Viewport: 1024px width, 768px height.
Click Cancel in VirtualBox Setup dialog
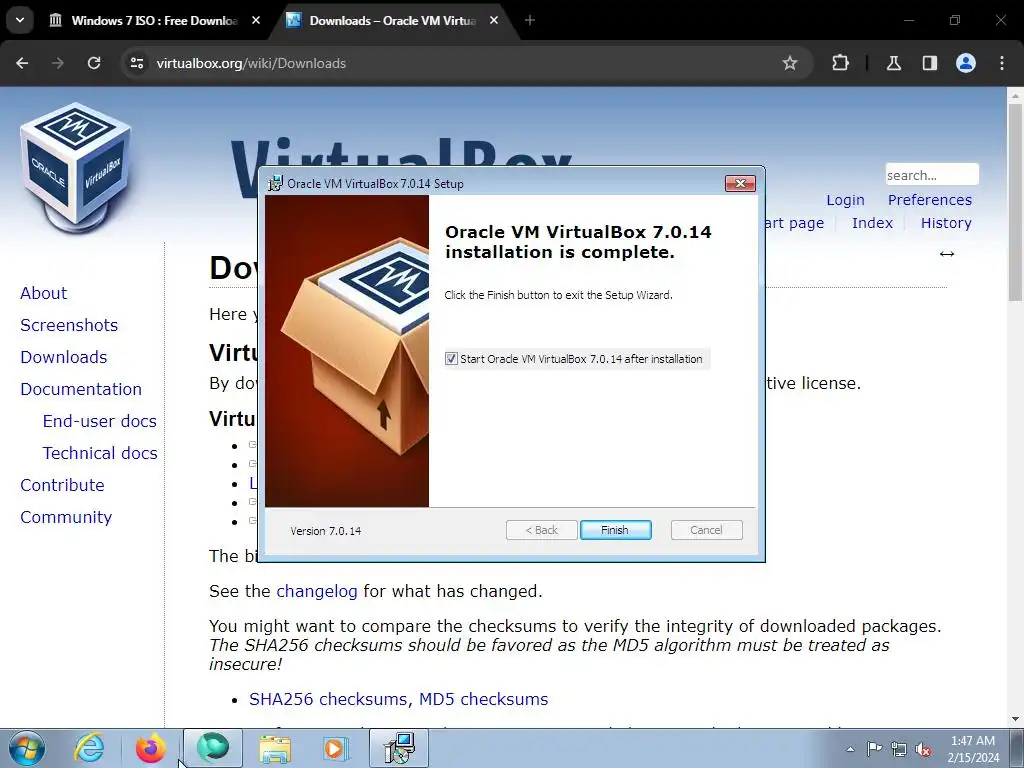click(706, 530)
